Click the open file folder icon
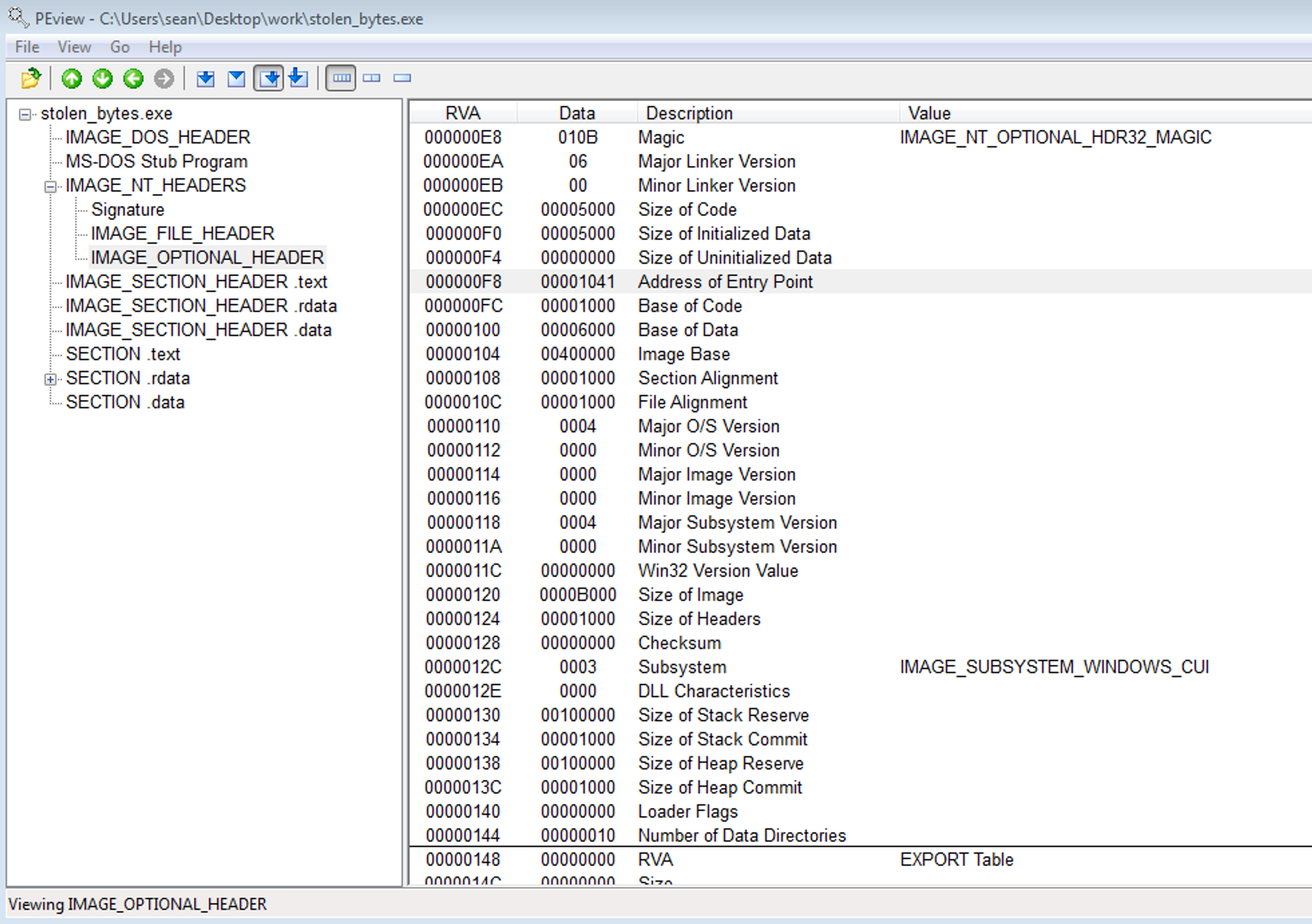1312x924 pixels. 31,79
